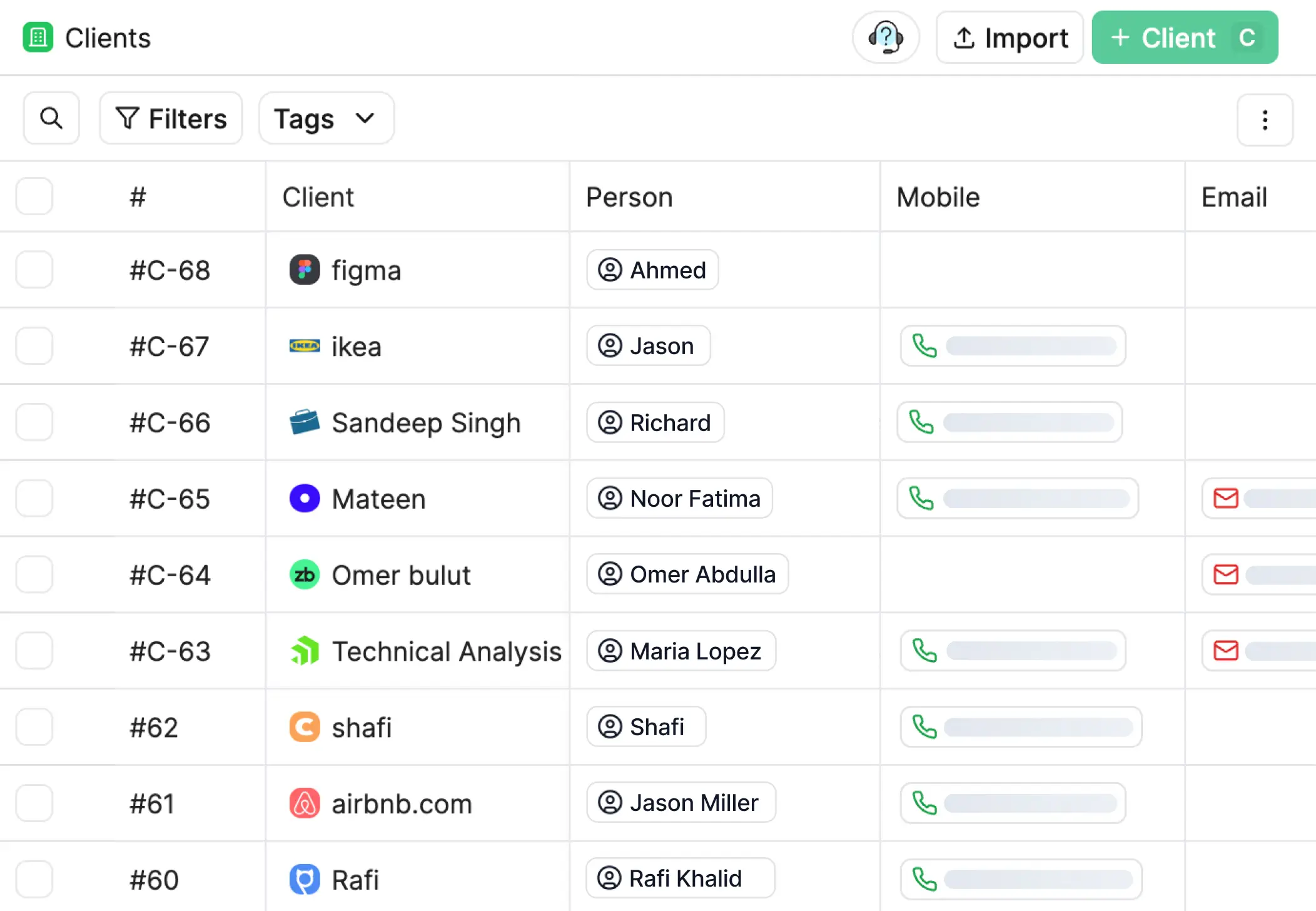Open Noor Fatima person chip
The width and height of the screenshot is (1316, 911).
coord(679,499)
